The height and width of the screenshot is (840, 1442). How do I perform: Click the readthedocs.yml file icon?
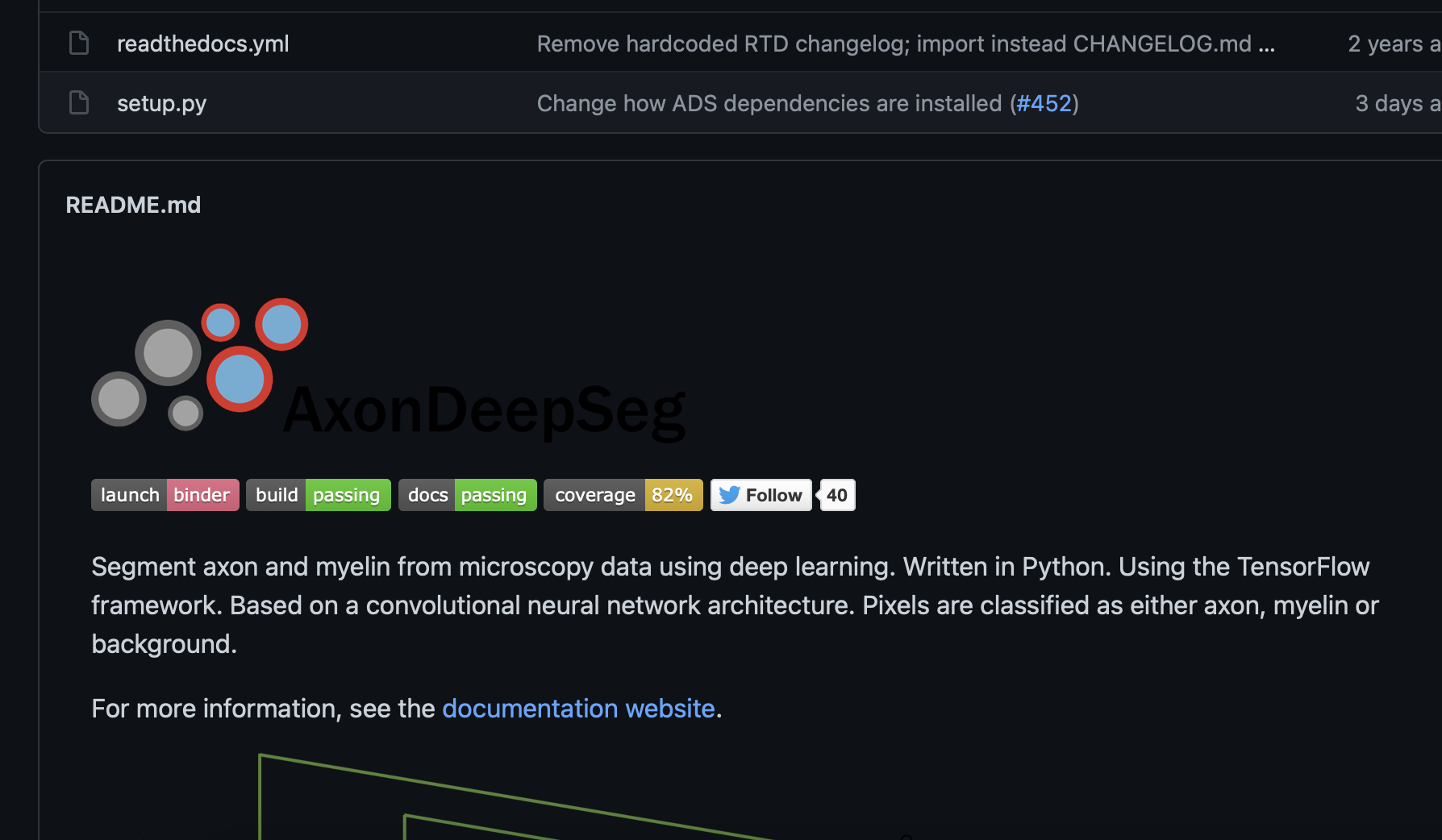[x=78, y=43]
